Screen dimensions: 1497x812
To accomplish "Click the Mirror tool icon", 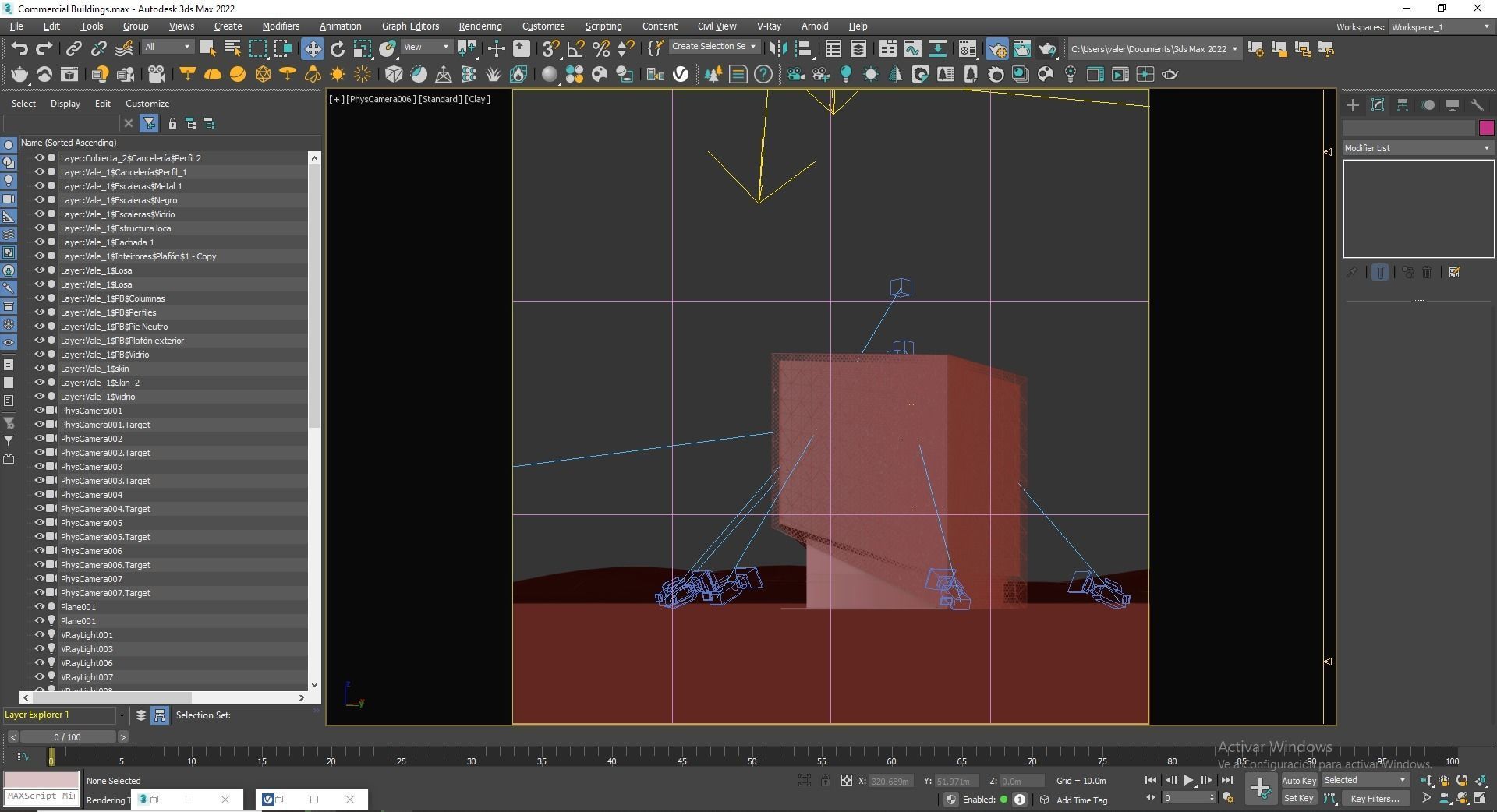I will pyautogui.click(x=778, y=49).
